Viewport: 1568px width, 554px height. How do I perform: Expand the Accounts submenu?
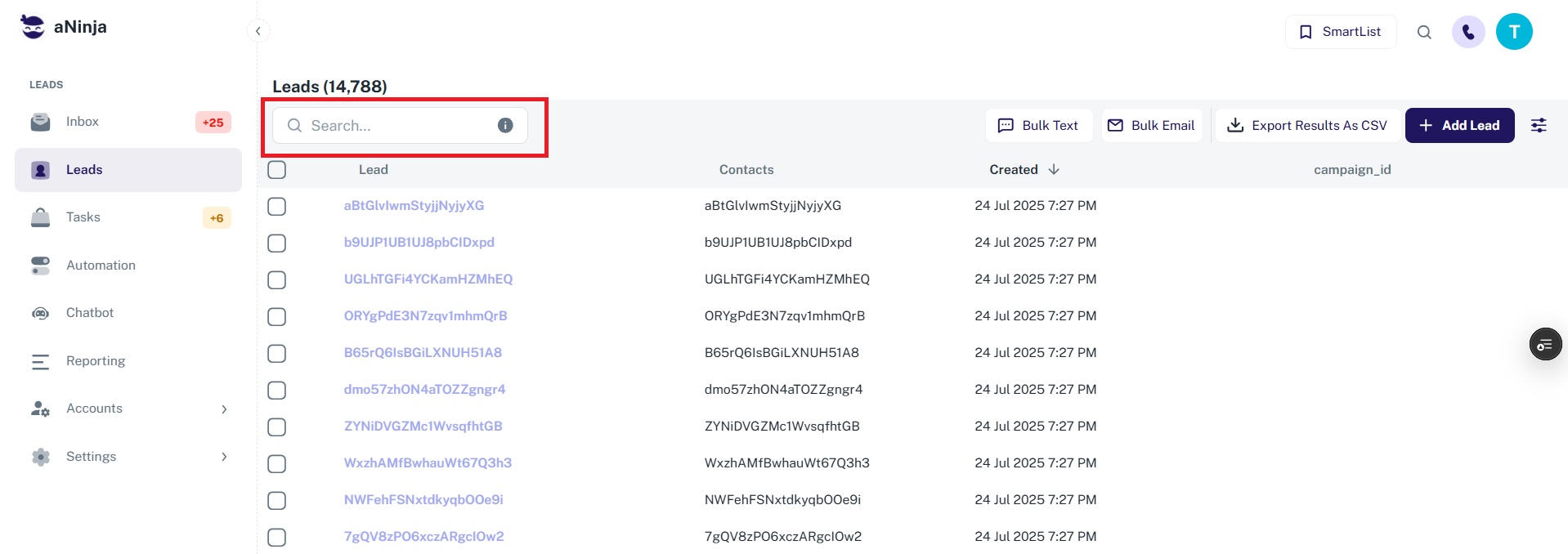click(224, 409)
